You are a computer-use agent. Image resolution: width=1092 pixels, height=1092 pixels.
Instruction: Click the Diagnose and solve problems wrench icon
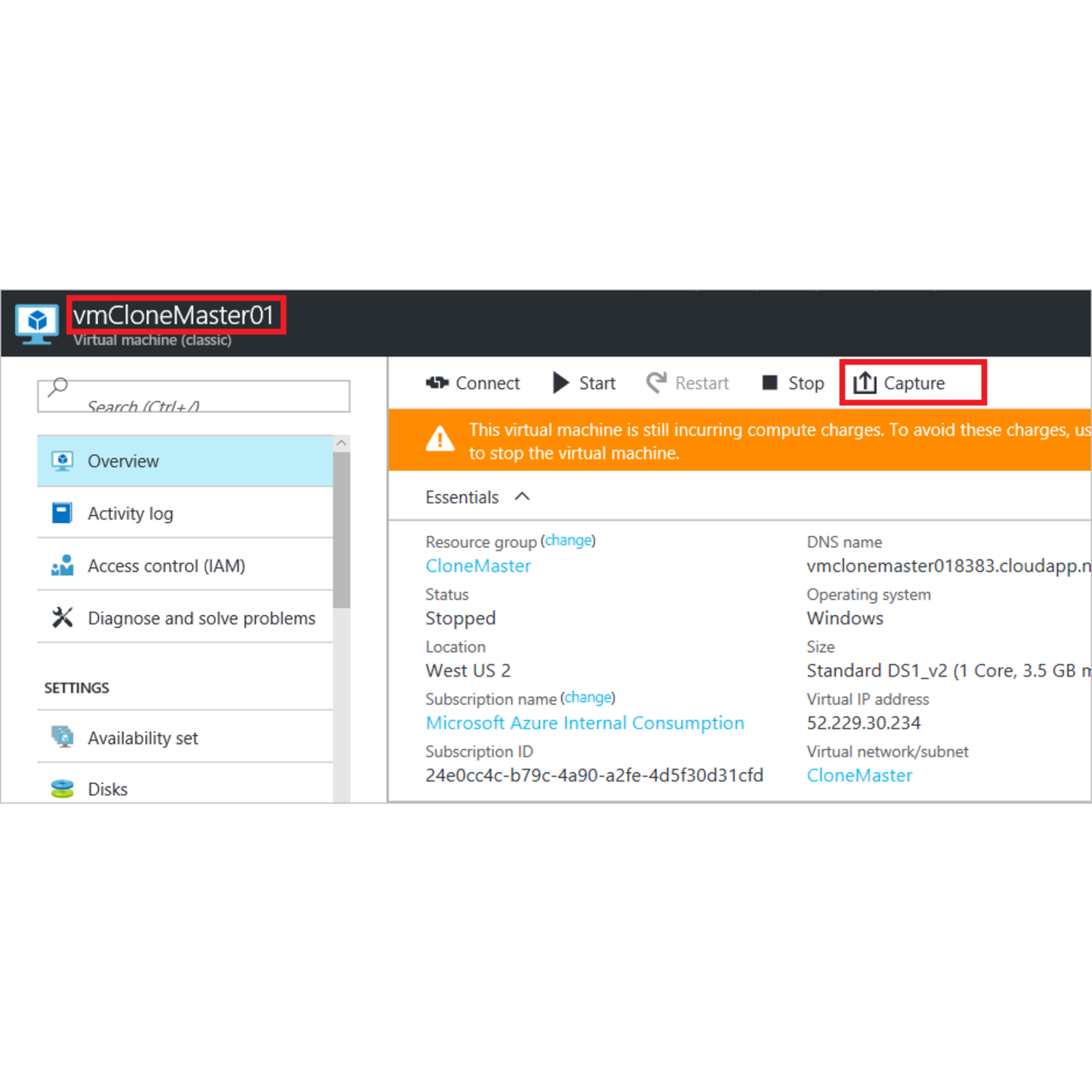[x=62, y=618]
